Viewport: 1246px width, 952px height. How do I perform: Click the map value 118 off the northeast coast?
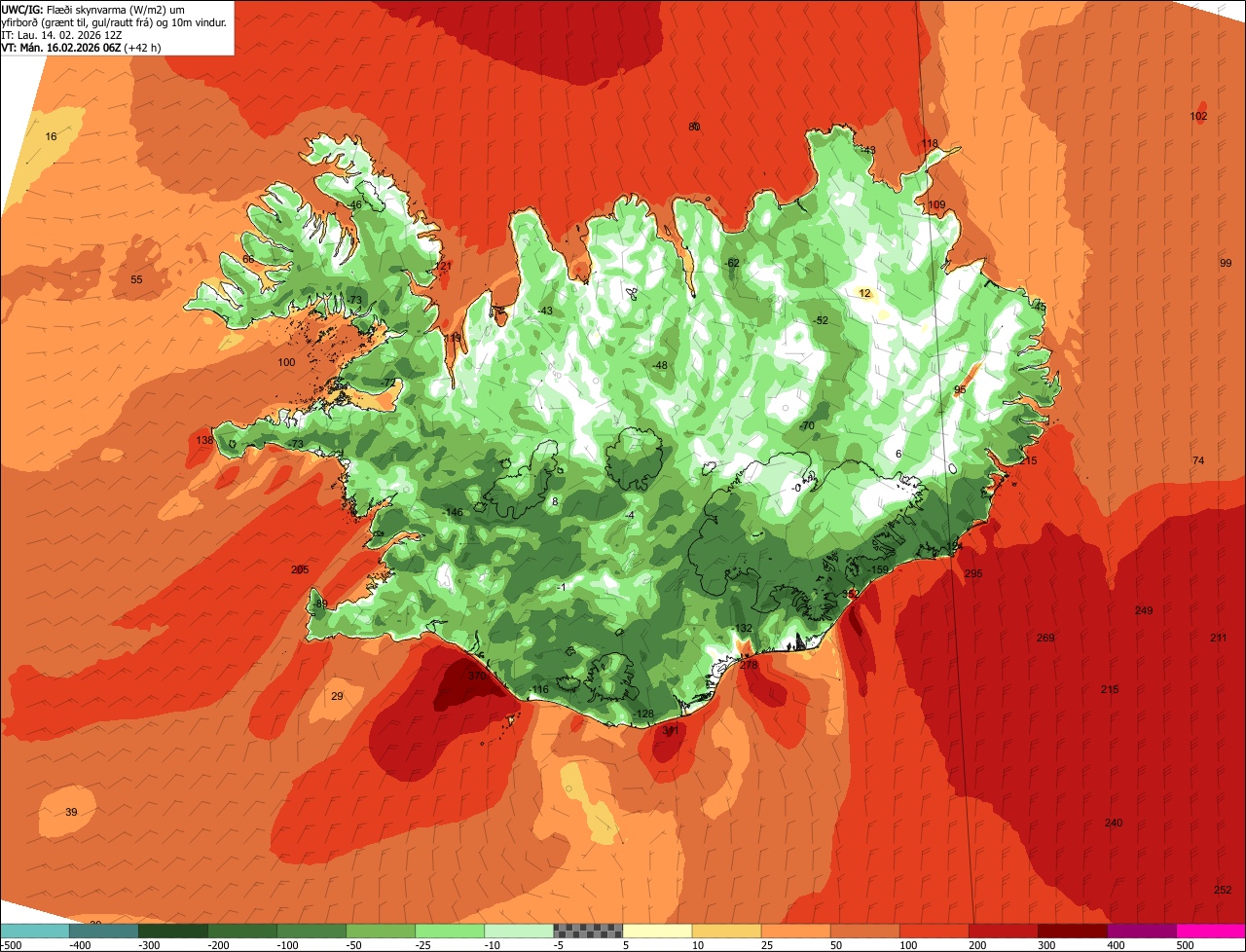[x=930, y=143]
